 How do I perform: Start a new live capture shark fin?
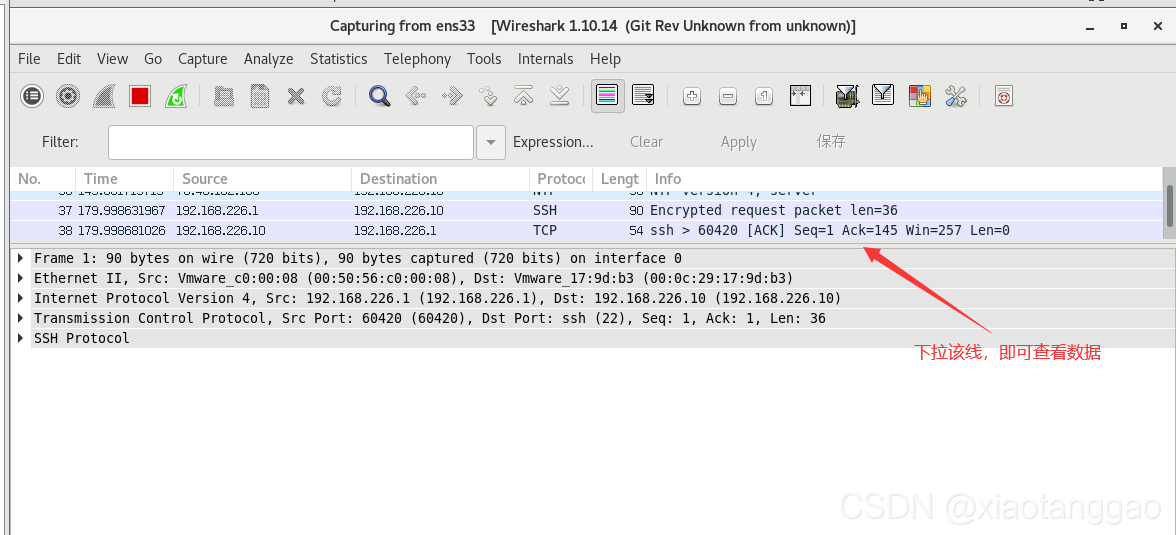click(104, 96)
